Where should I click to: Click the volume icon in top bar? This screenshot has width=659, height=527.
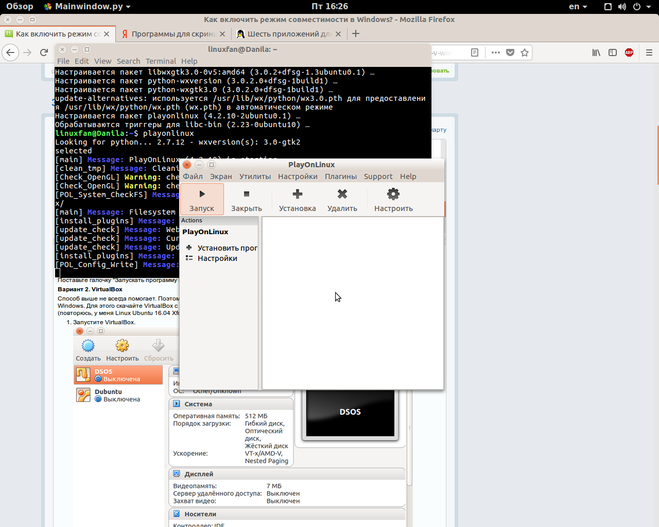pos(622,6)
